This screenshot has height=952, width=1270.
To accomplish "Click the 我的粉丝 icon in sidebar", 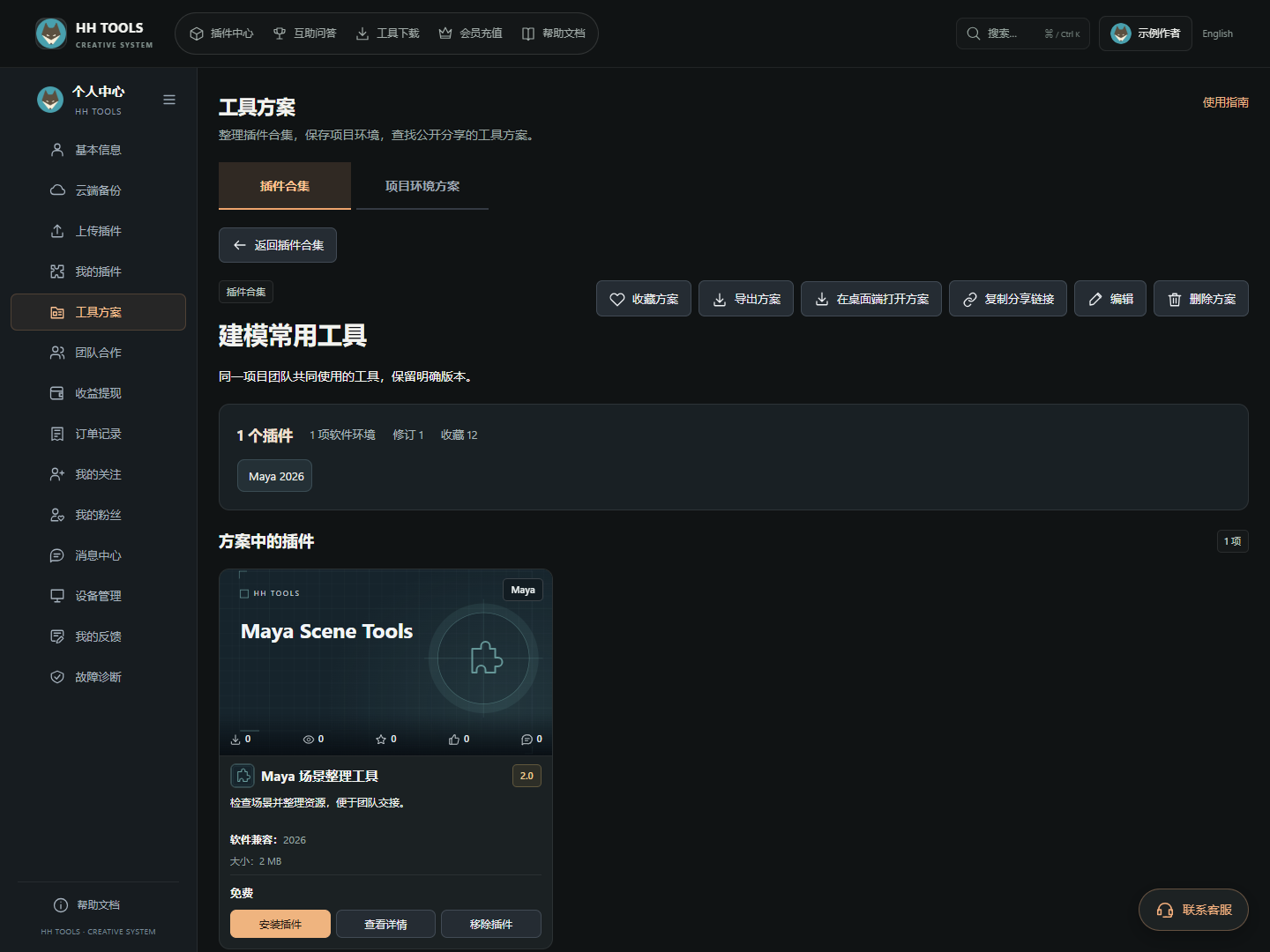I will pyautogui.click(x=57, y=515).
